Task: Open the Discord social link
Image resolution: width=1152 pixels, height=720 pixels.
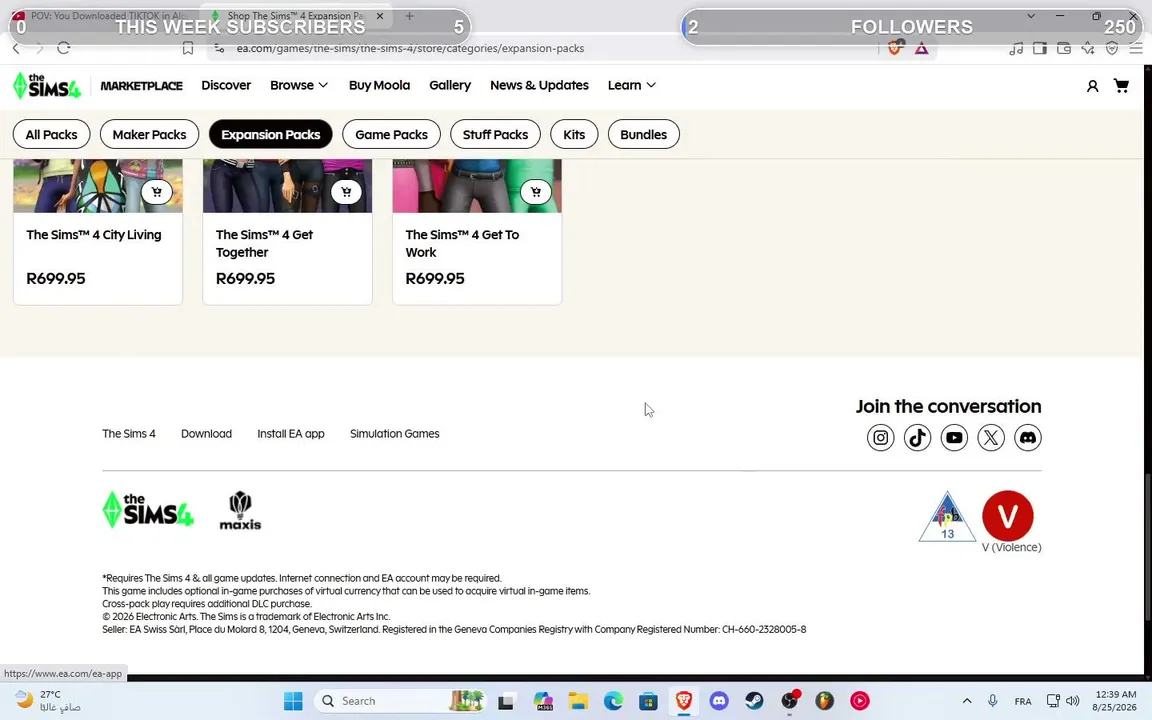Action: [1027, 438]
